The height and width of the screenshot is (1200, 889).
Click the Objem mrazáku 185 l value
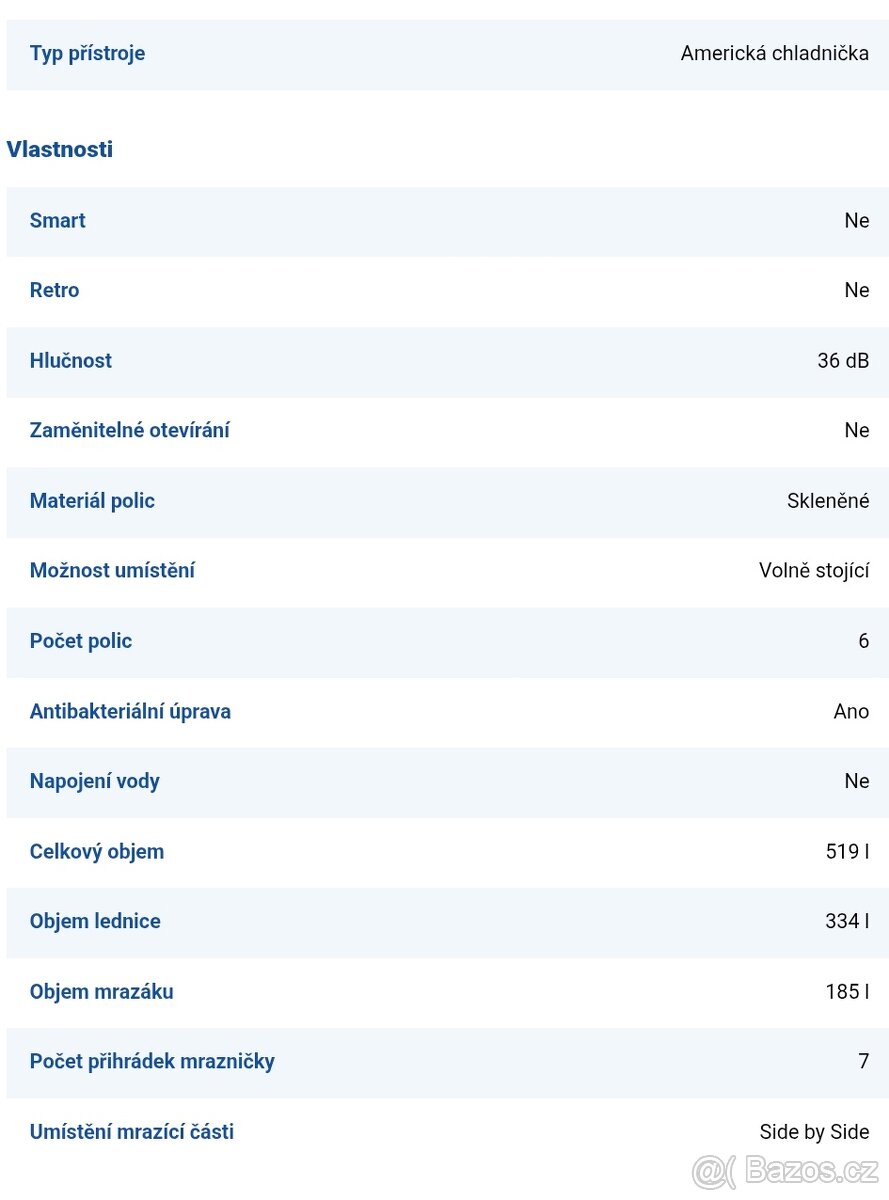click(847, 992)
